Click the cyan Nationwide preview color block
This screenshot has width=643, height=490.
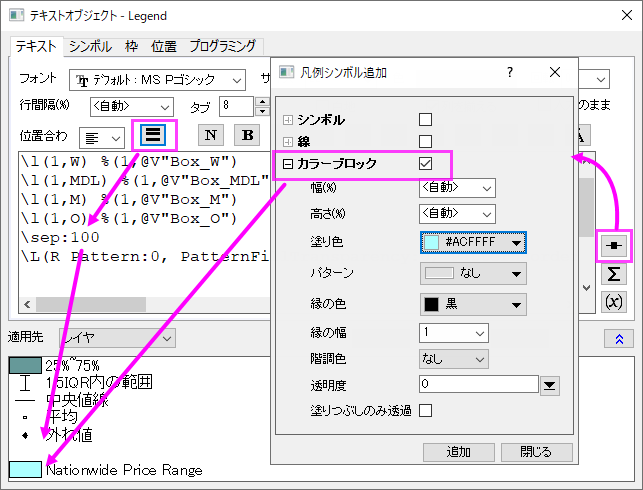pyautogui.click(x=25, y=469)
